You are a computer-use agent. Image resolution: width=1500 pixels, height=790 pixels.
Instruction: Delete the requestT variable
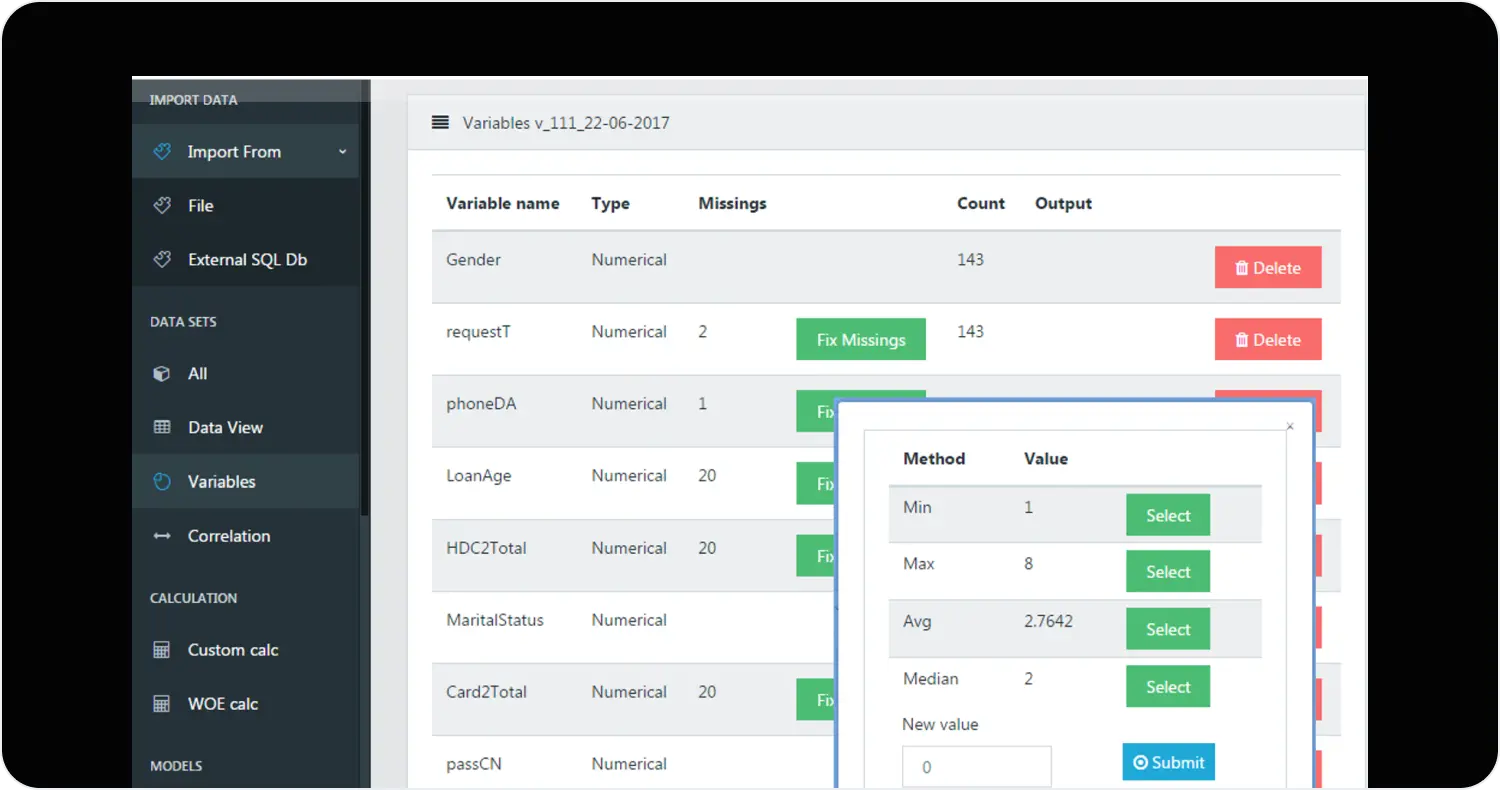(1268, 339)
